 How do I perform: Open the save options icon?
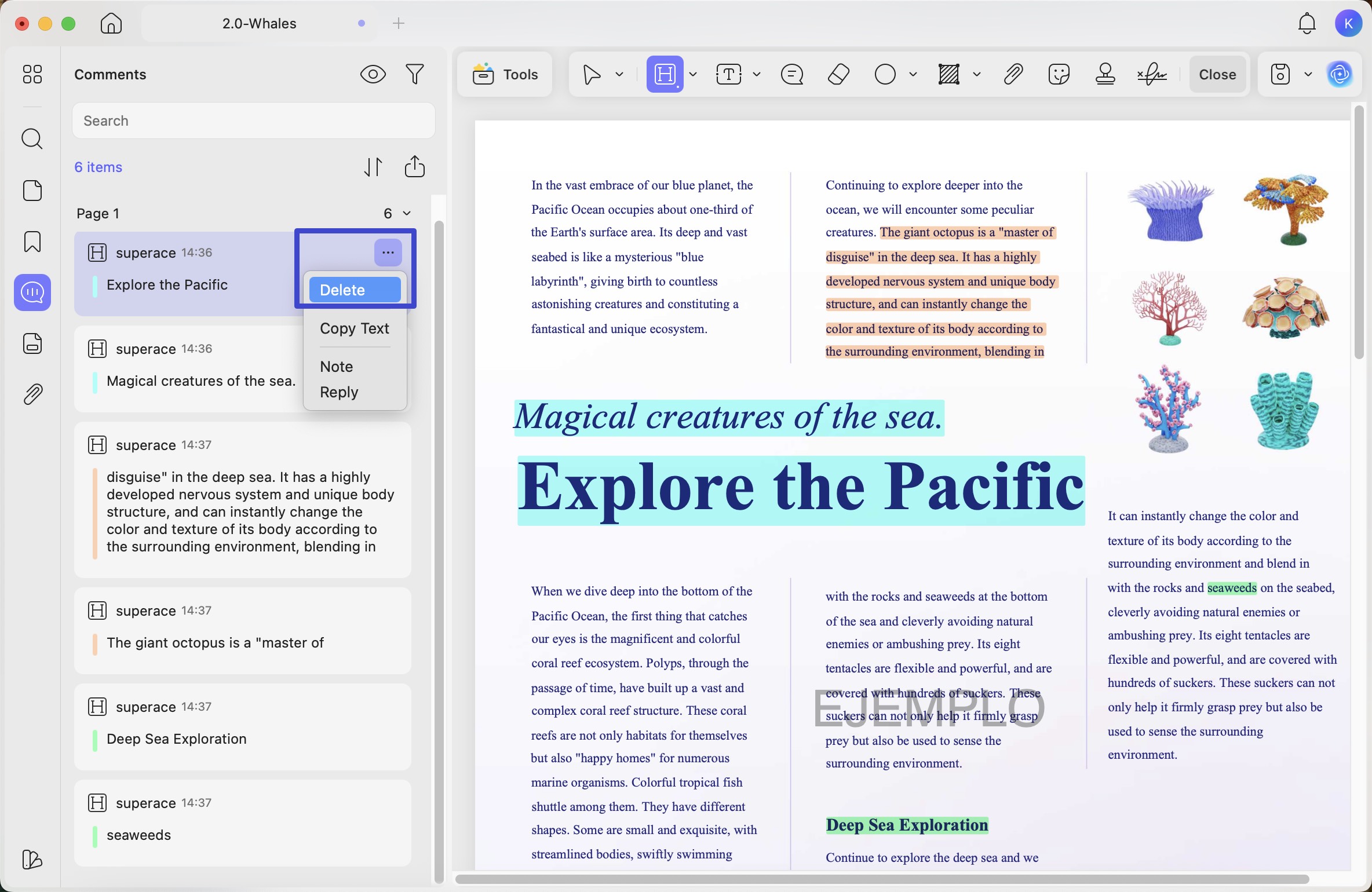[1280, 75]
